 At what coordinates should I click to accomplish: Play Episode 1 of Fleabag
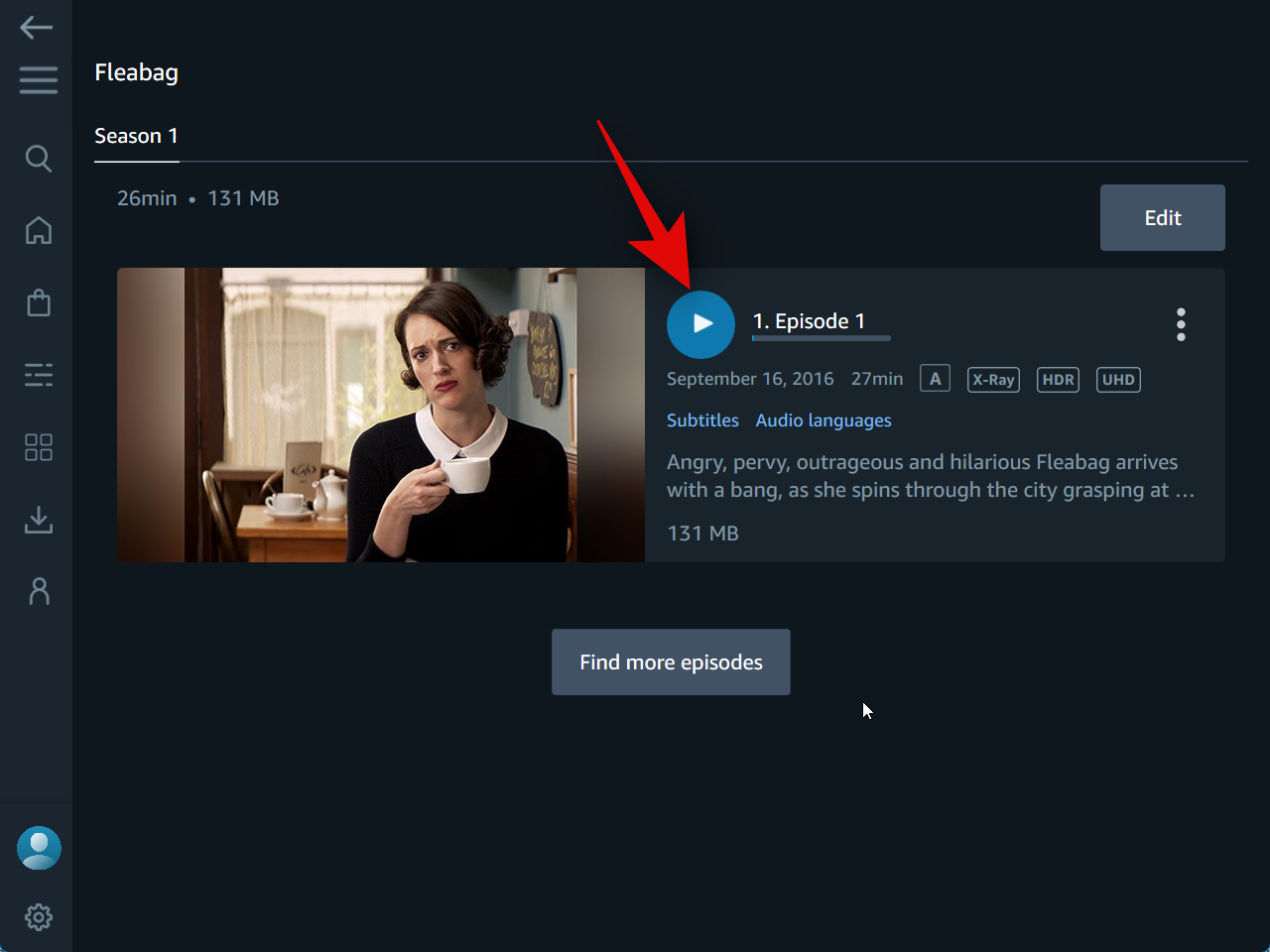pyautogui.click(x=700, y=324)
